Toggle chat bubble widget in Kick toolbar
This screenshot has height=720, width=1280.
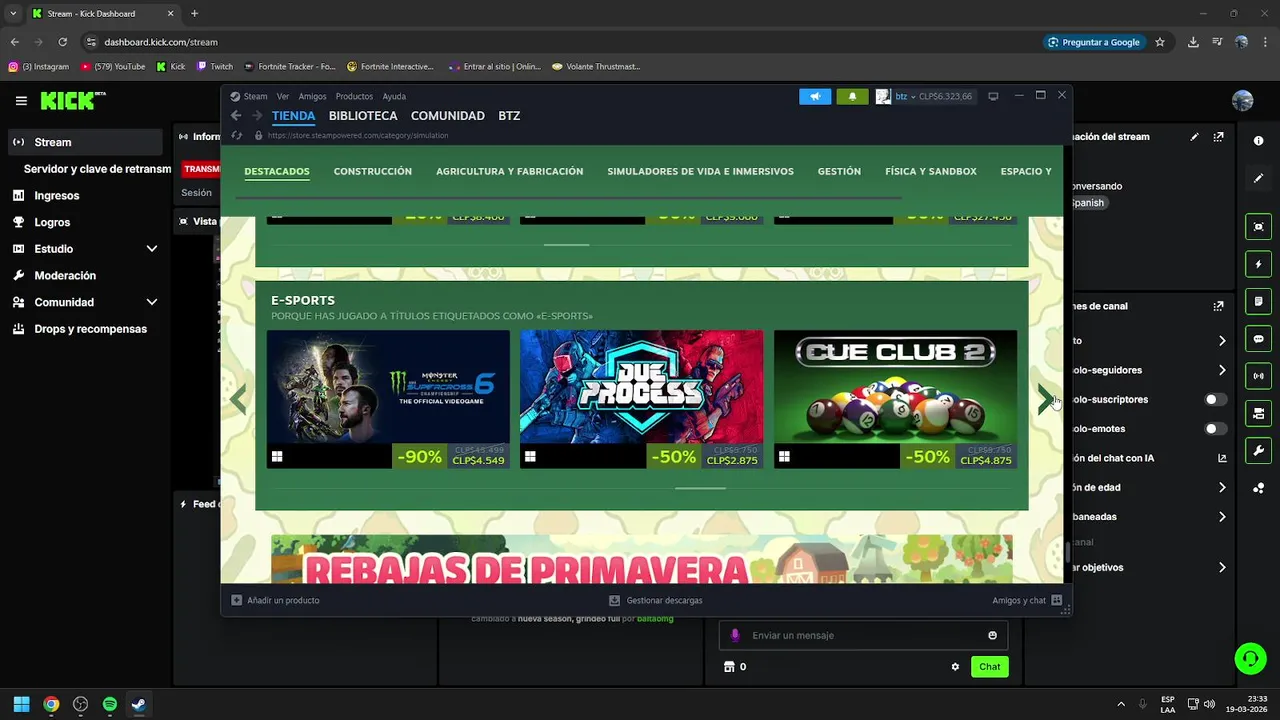click(x=1258, y=339)
